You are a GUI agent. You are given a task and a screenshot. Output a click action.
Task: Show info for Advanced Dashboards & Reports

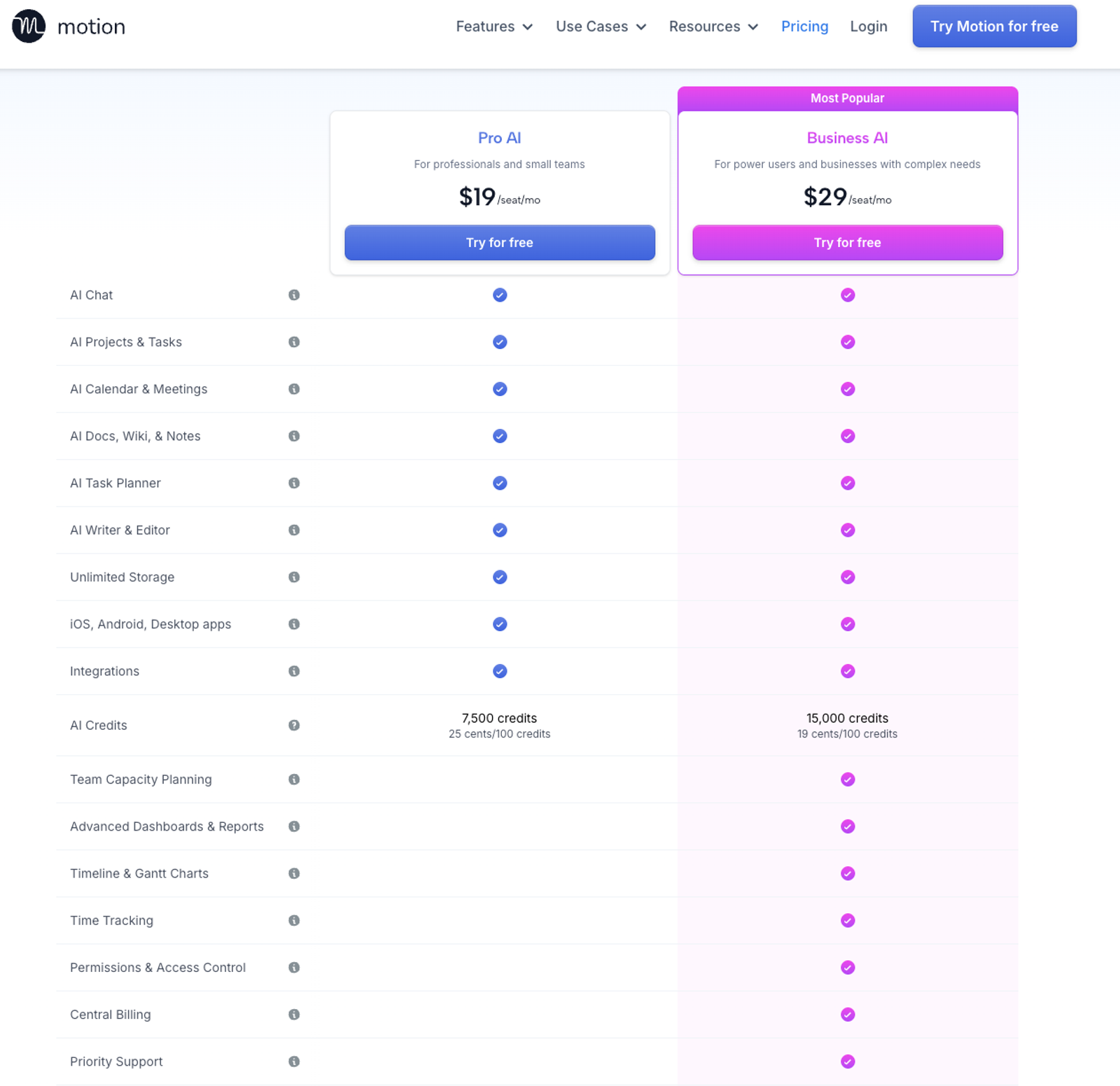pos(294,826)
